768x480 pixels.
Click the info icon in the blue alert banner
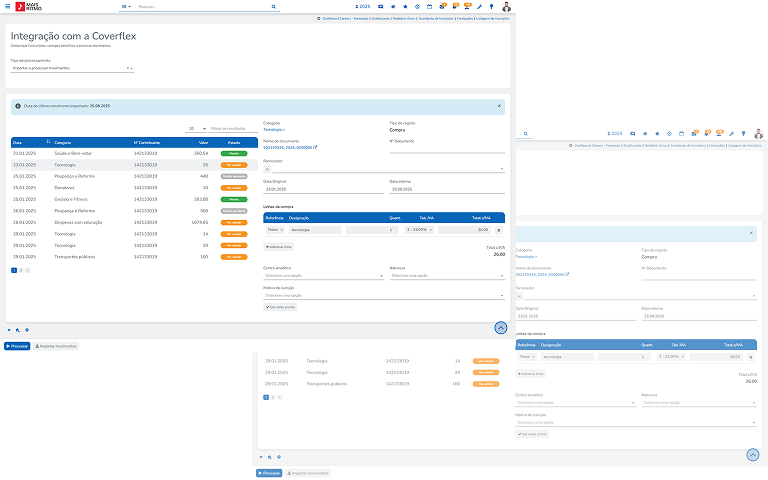(18, 105)
